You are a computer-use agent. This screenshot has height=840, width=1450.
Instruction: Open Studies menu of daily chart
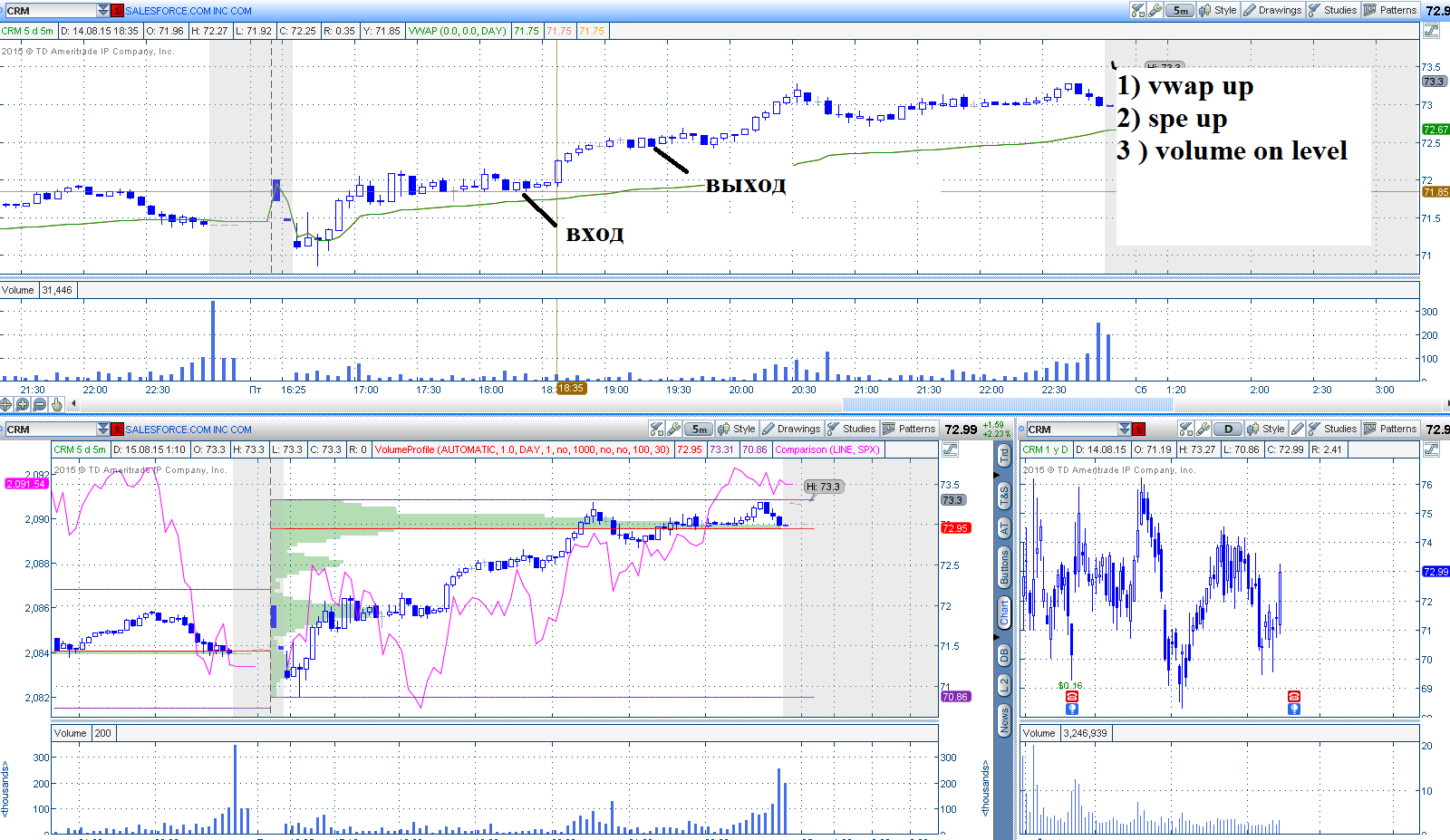tap(1332, 429)
